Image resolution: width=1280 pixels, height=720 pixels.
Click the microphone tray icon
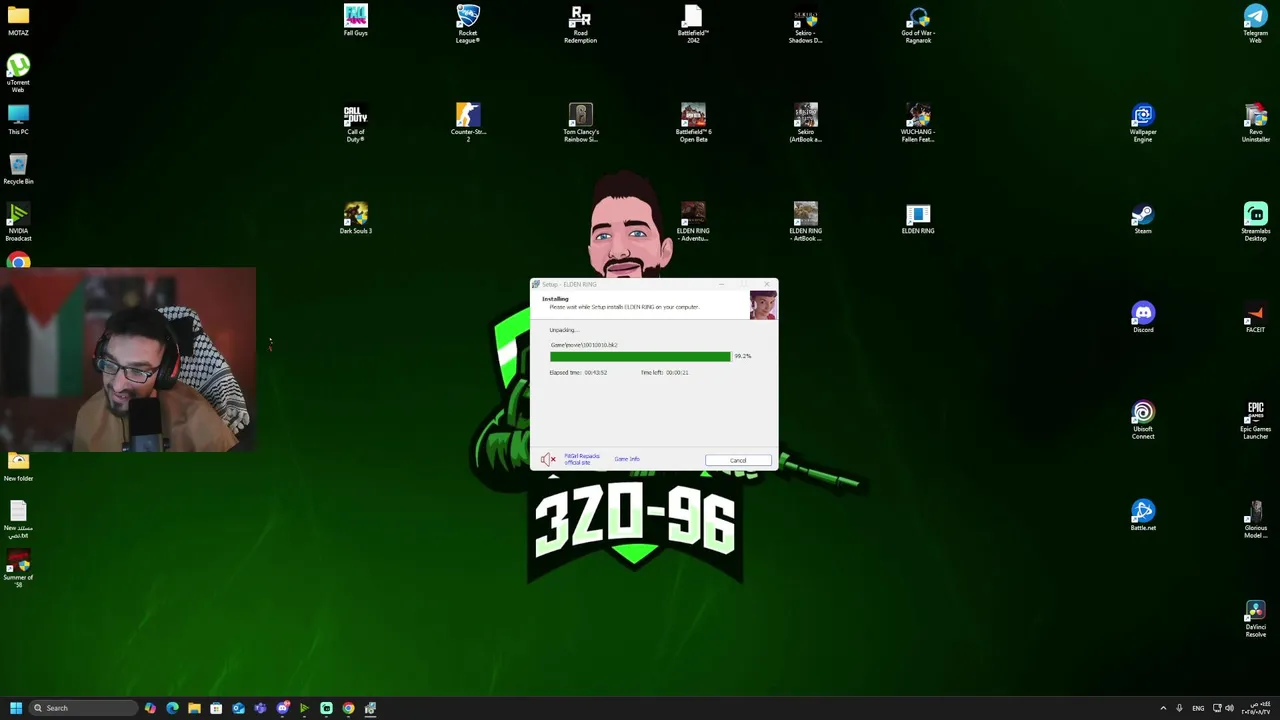1179,708
